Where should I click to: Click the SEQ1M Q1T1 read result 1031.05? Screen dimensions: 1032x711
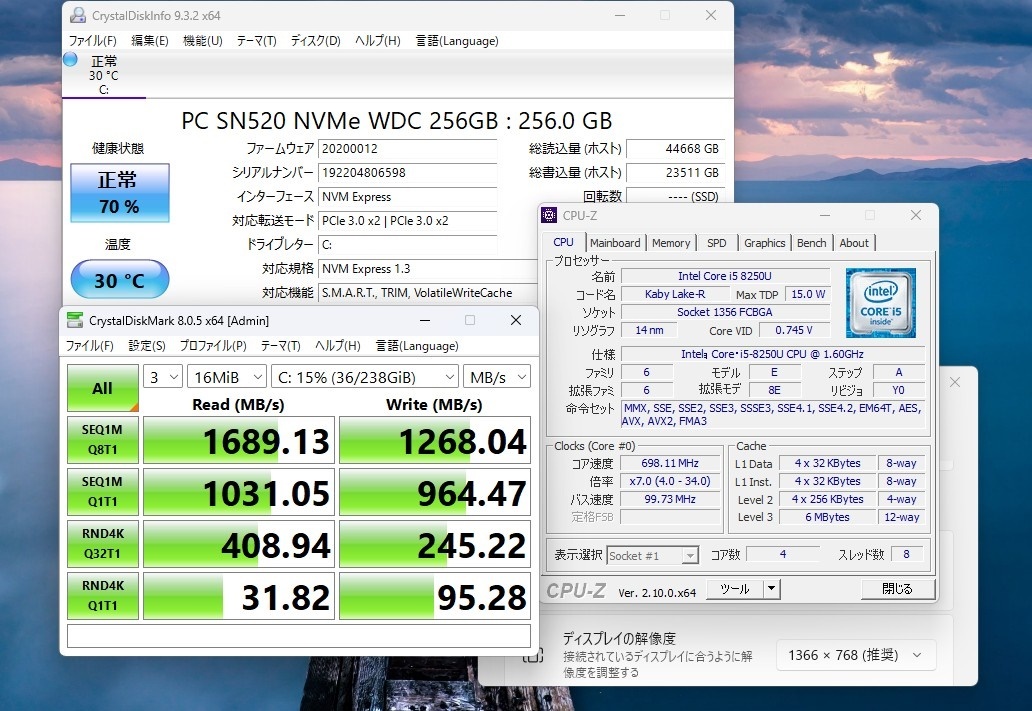239,492
